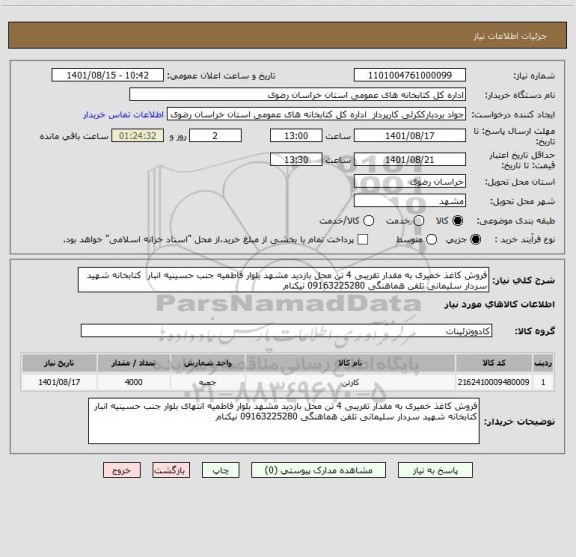576x557 pixels.
Task: Click the بازگشت back button
Action: (x=171, y=470)
